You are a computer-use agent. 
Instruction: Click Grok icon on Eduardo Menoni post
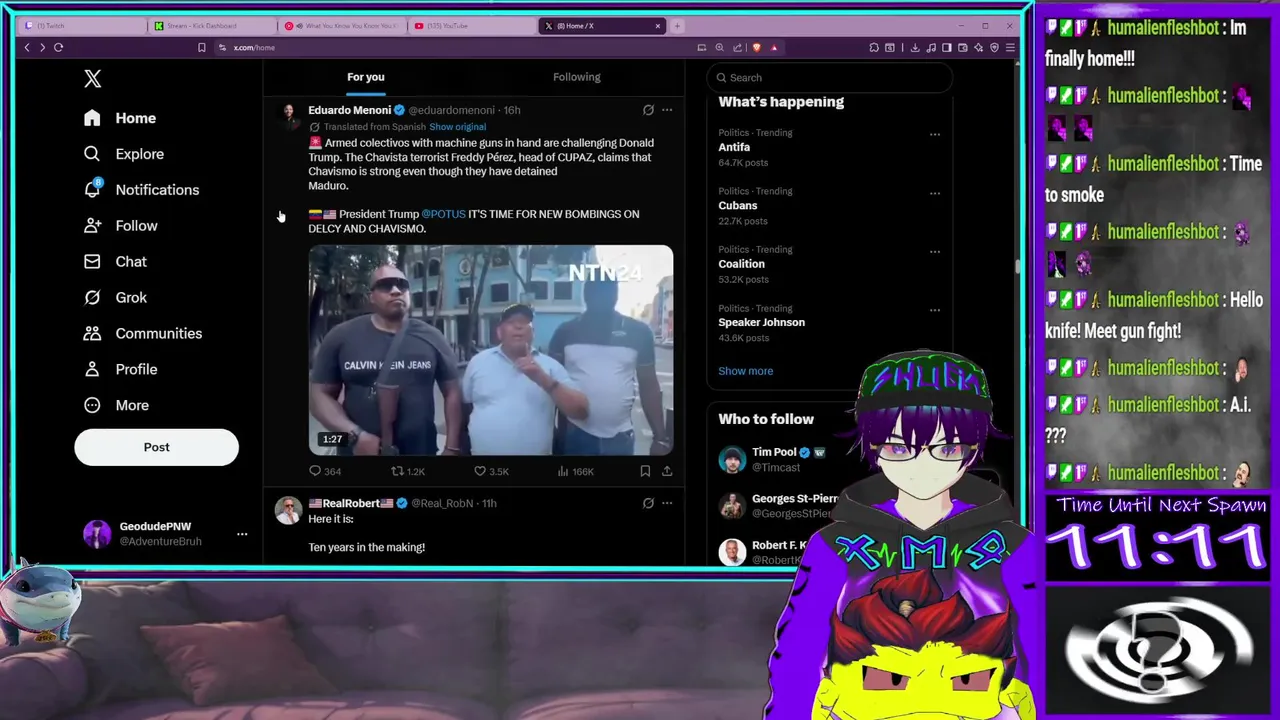click(x=648, y=110)
